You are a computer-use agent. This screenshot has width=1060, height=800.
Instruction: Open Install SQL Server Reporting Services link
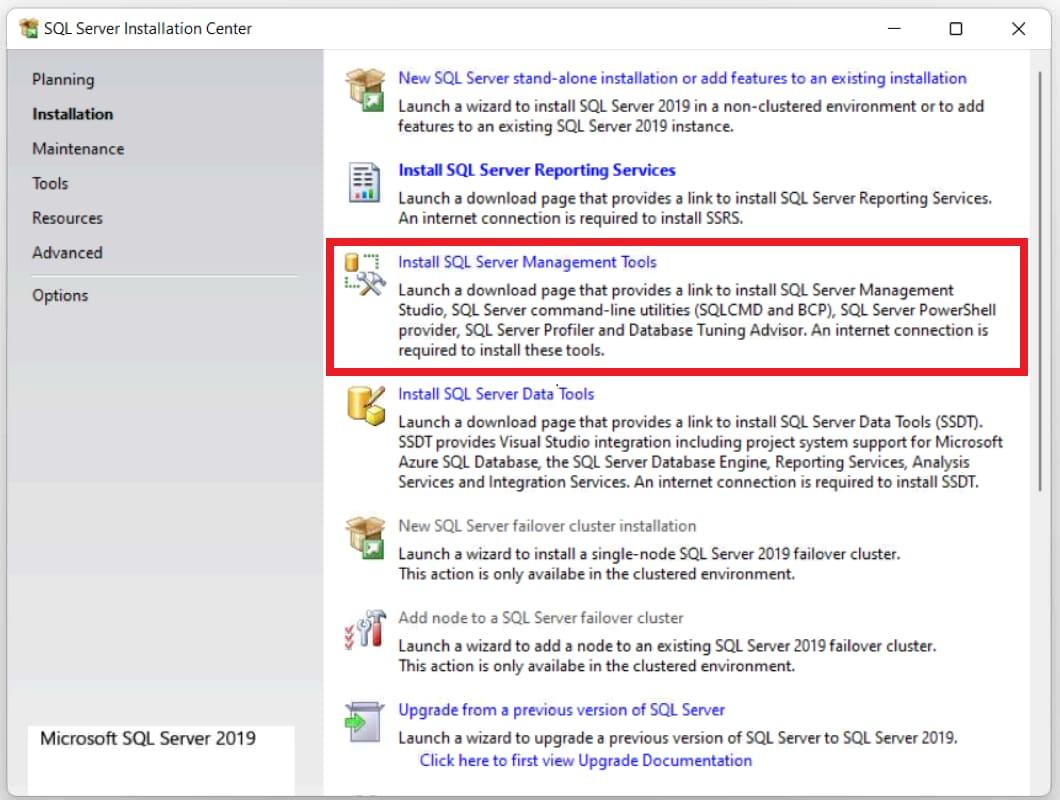pos(537,170)
